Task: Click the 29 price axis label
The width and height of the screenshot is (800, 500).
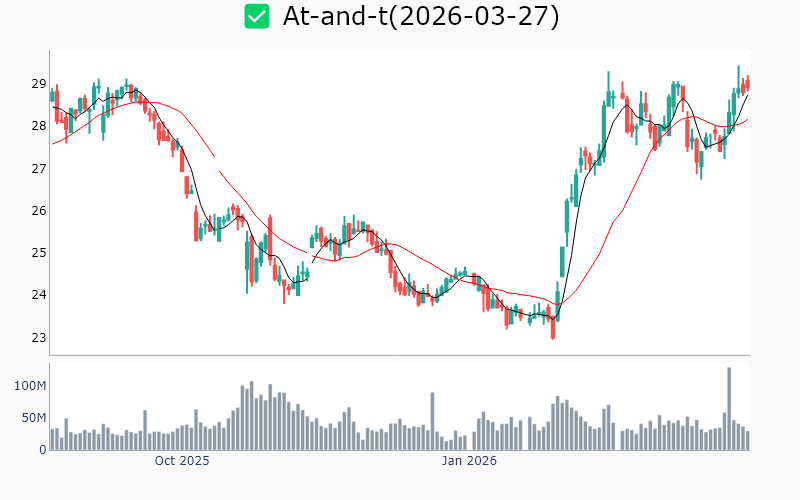Action: (39, 84)
